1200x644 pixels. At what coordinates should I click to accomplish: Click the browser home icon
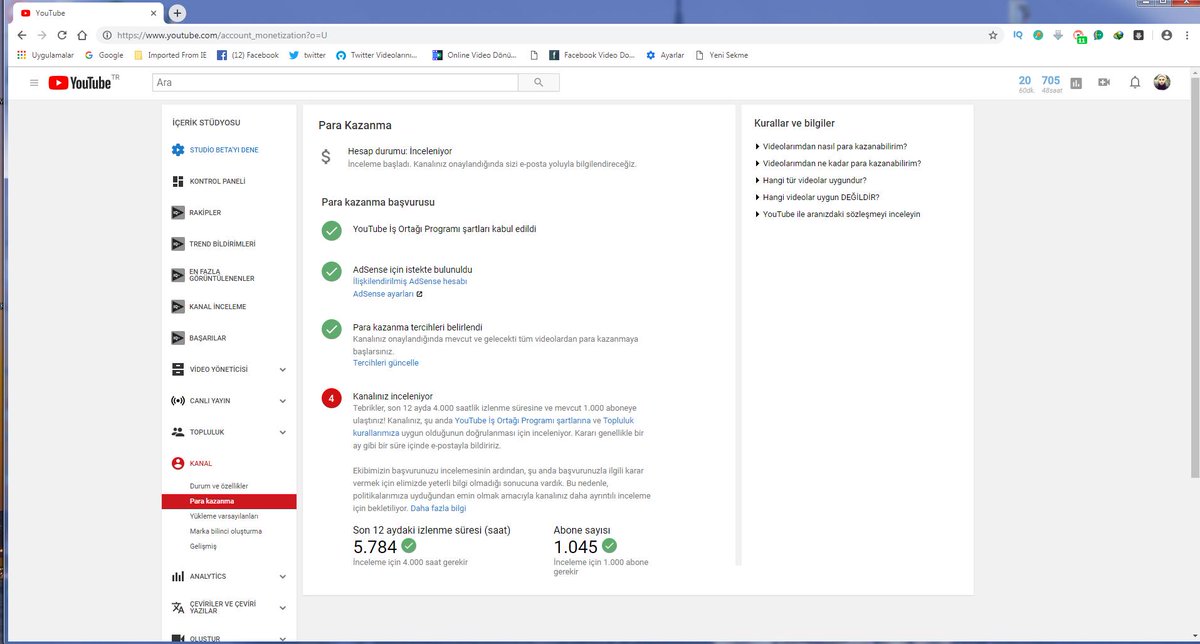82,34
